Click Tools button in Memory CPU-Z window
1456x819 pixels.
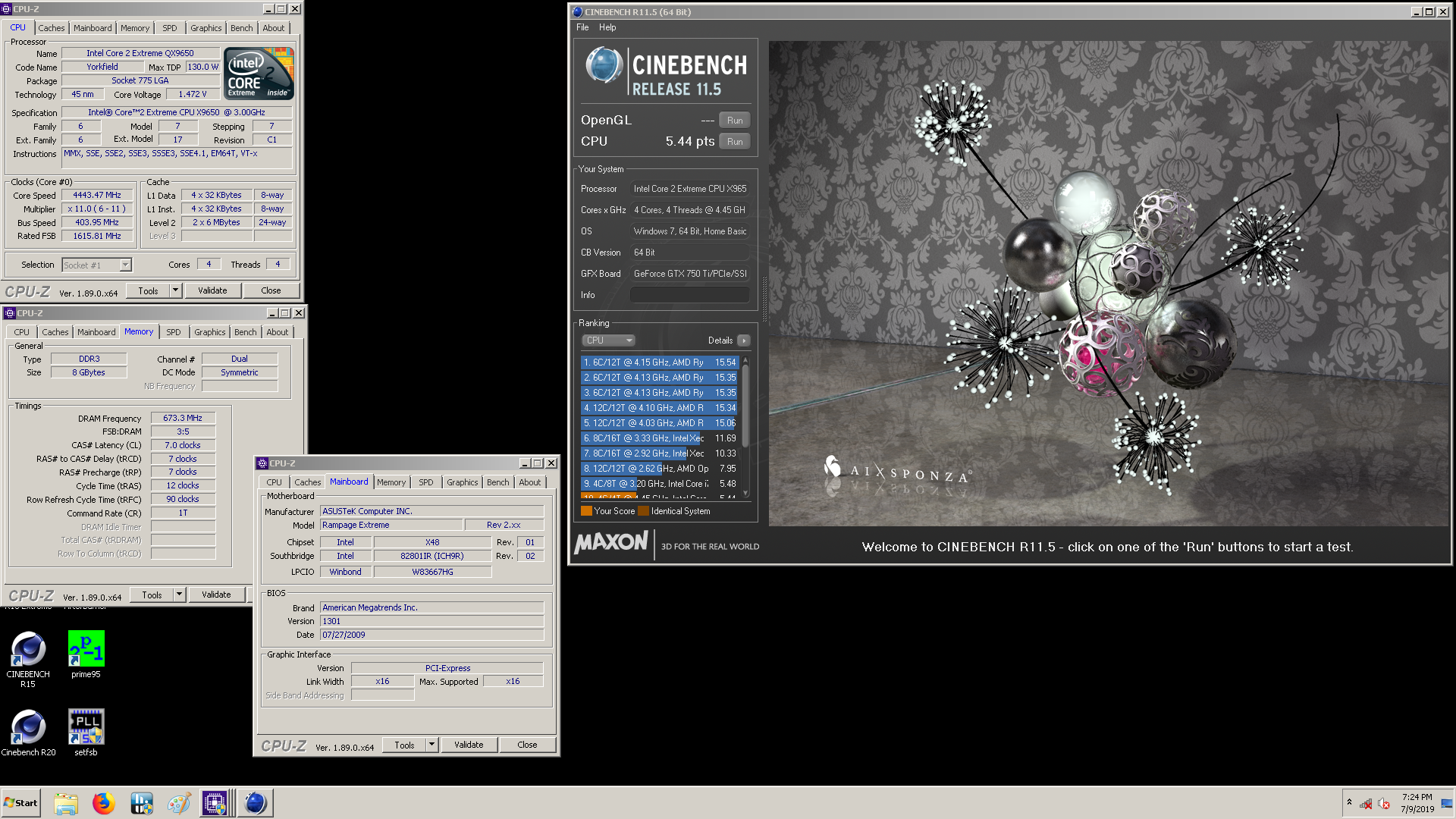[x=152, y=595]
